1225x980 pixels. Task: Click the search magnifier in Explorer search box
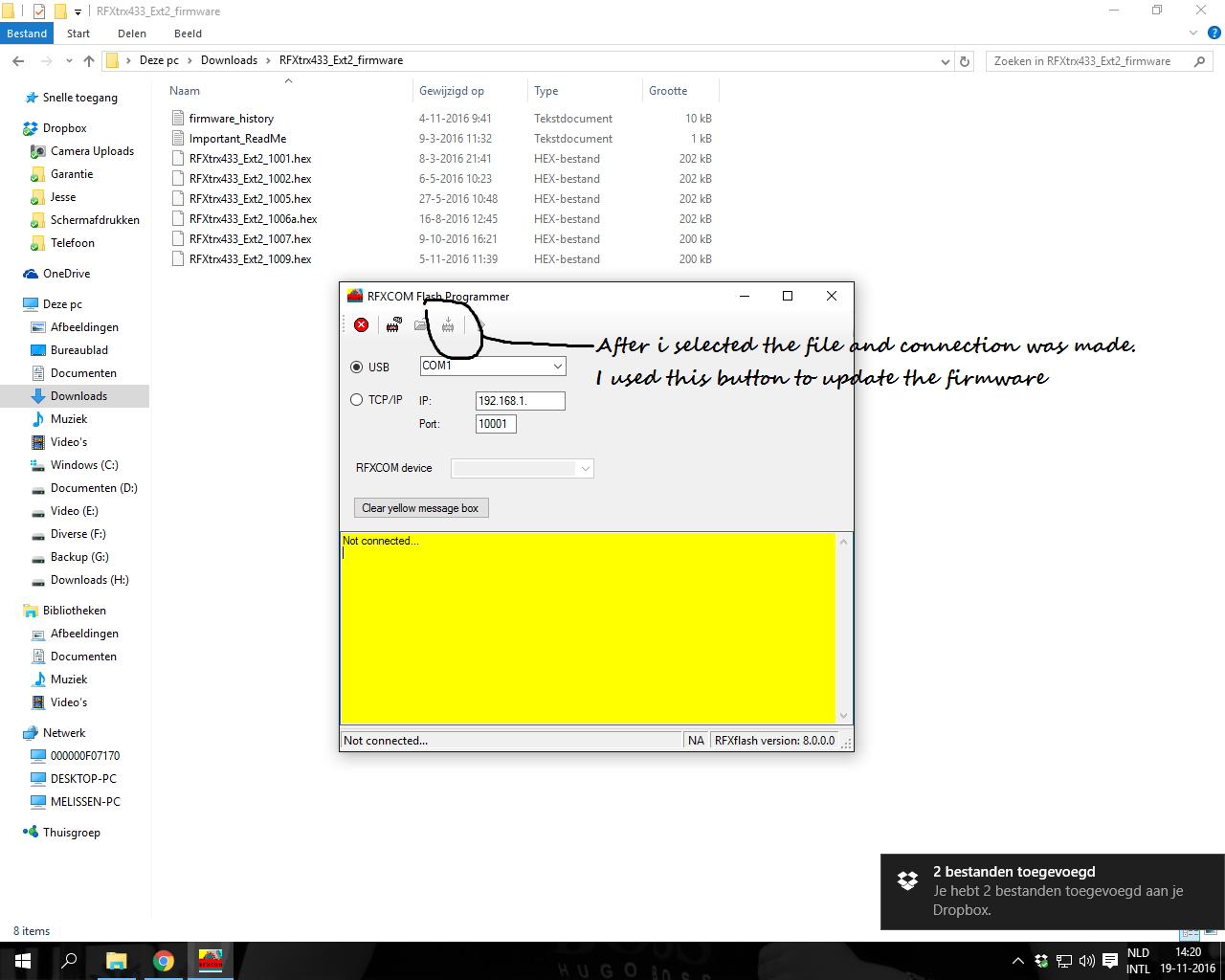[1199, 61]
